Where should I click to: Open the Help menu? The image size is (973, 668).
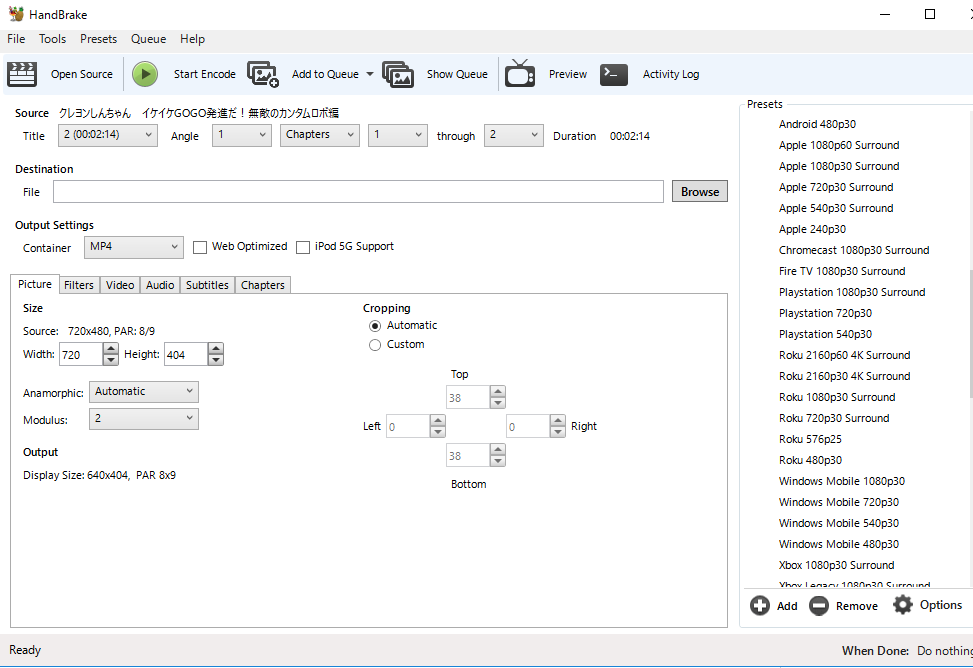[192, 38]
